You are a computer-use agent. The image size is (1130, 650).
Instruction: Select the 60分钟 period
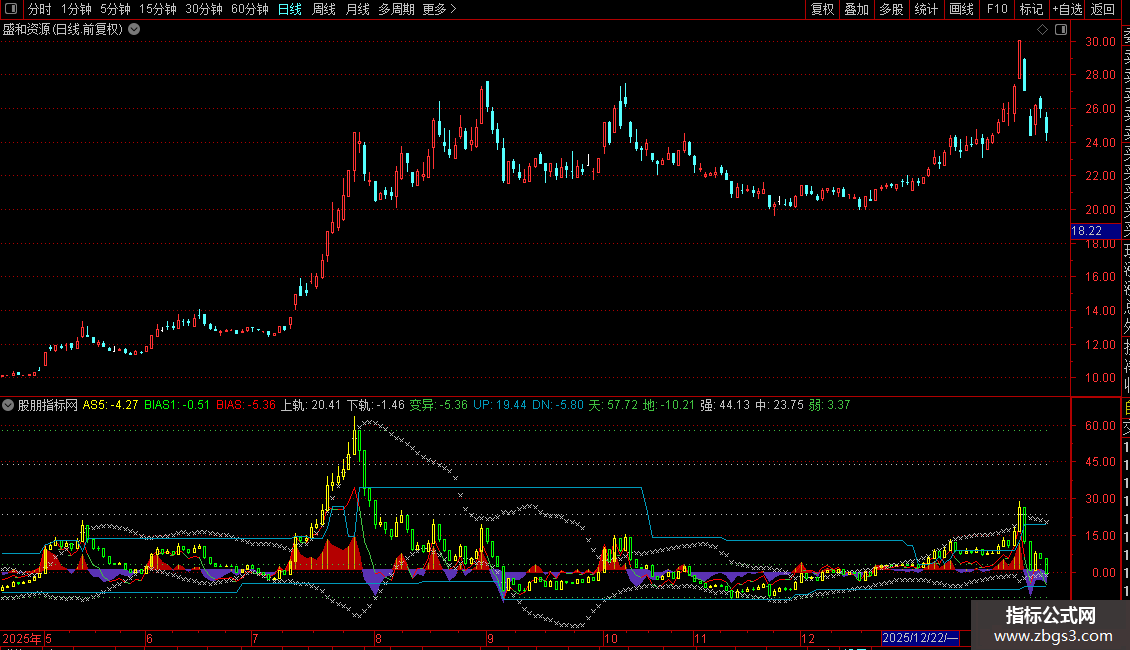click(250, 9)
